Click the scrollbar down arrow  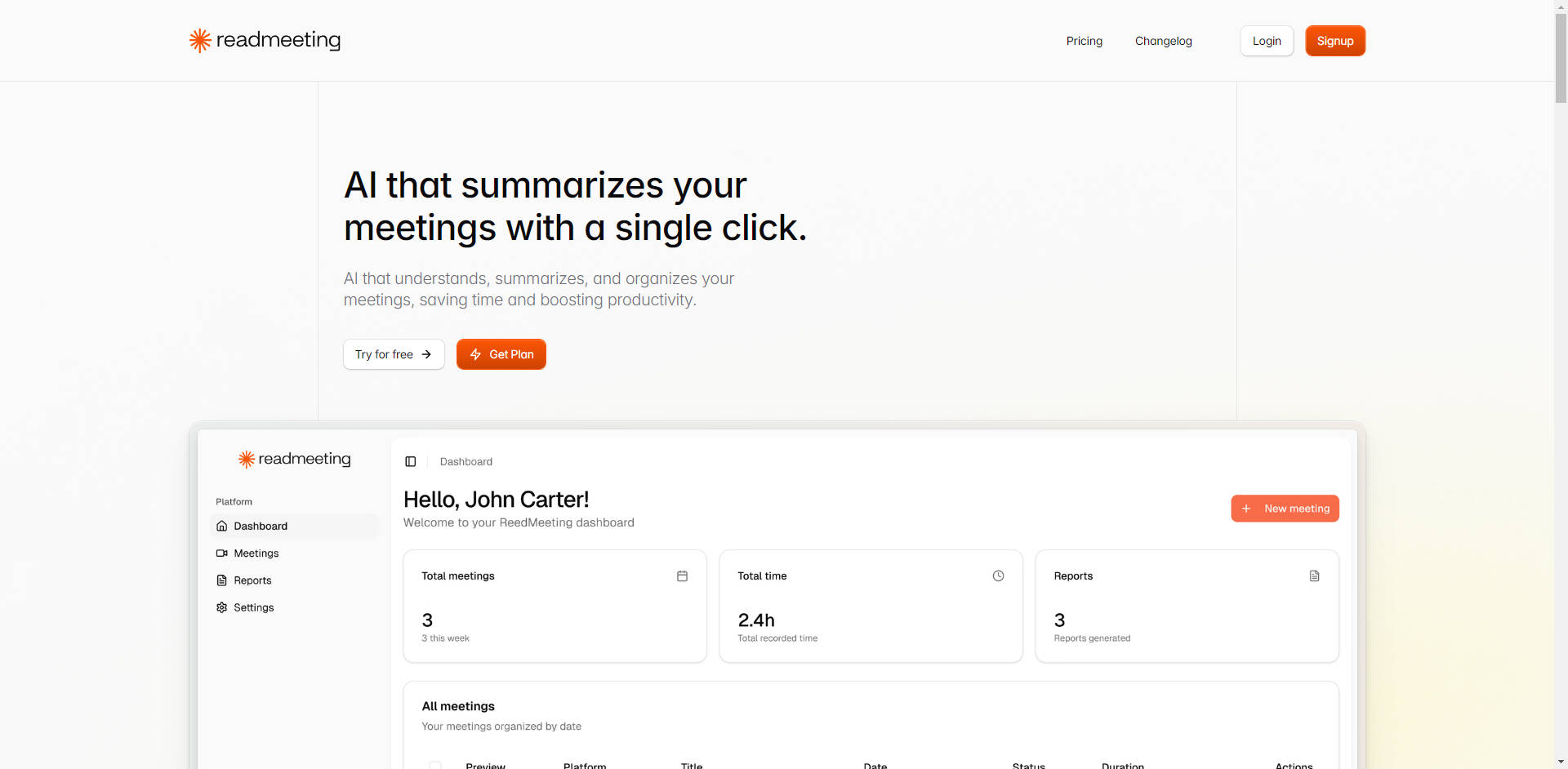[1561, 762]
